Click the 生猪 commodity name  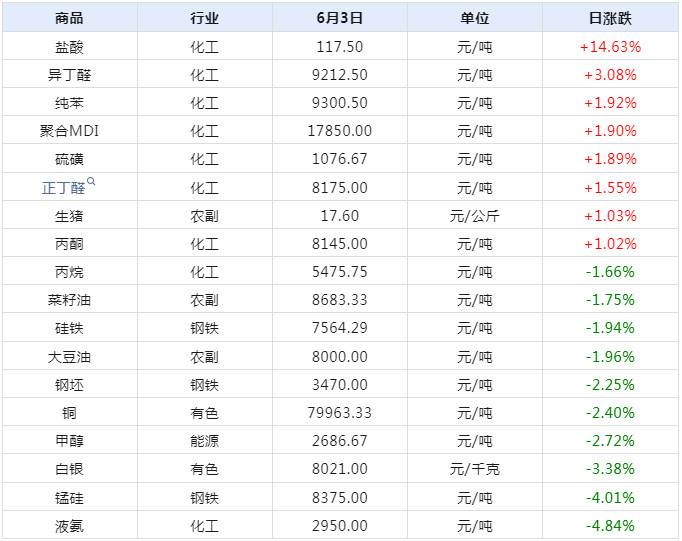pos(70,215)
